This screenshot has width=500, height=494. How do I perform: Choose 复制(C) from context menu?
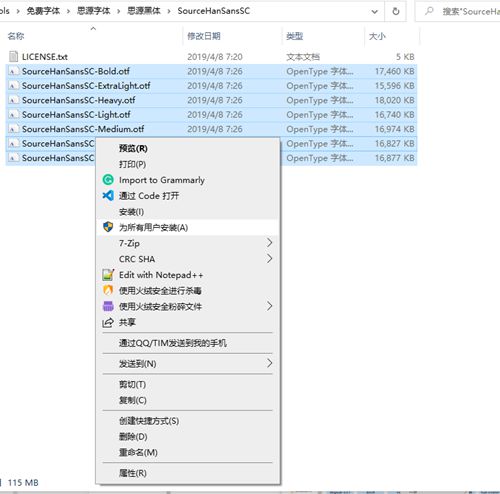(187, 400)
